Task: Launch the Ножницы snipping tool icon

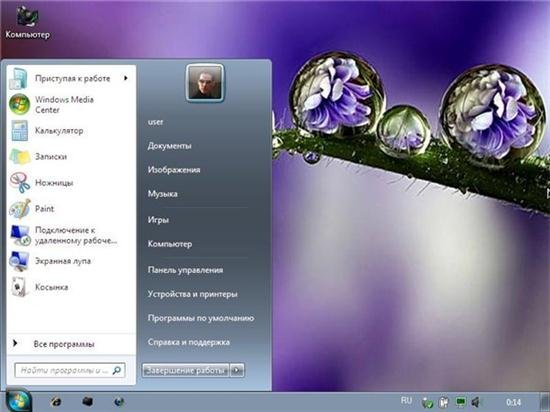Action: [x=20, y=182]
